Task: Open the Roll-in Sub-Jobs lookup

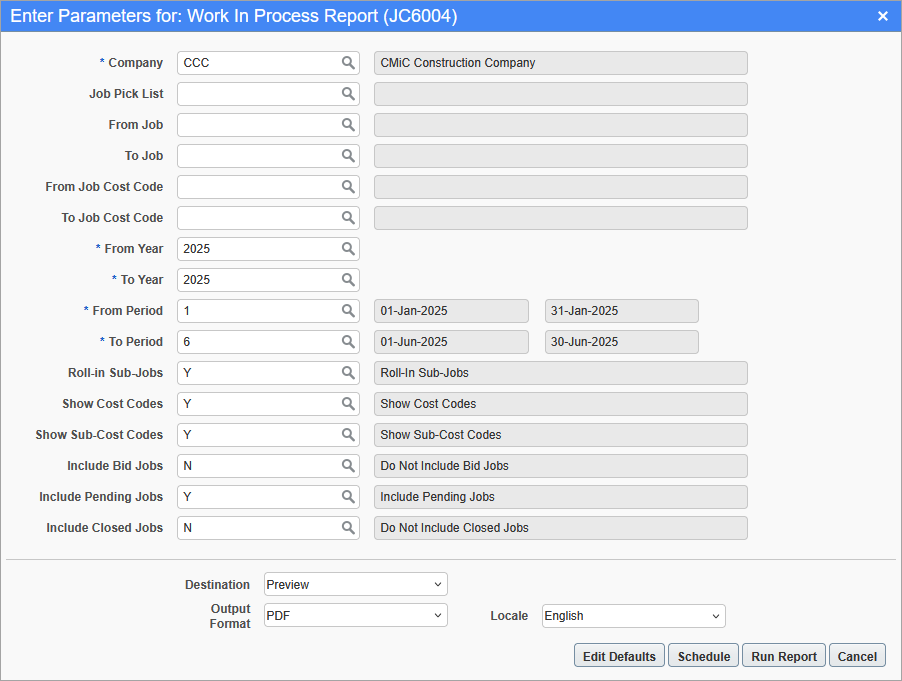Action: [x=349, y=372]
